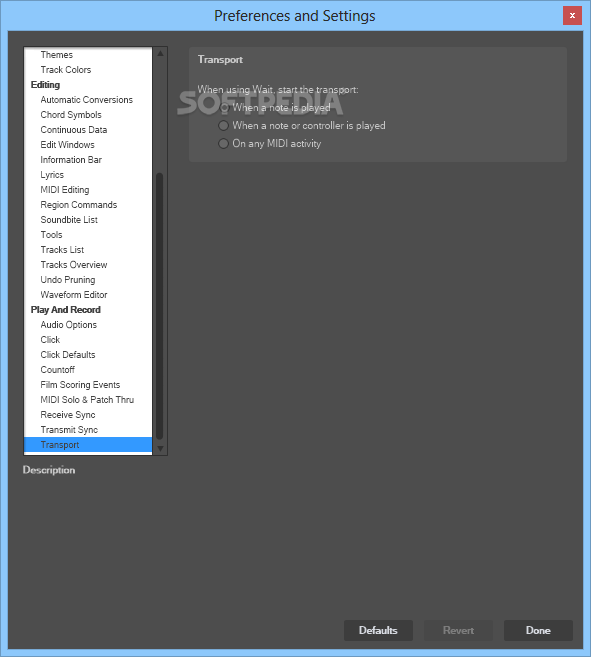Screen dimensions: 591x657
Task: Open Receive Sync preferences
Action: 88,415
